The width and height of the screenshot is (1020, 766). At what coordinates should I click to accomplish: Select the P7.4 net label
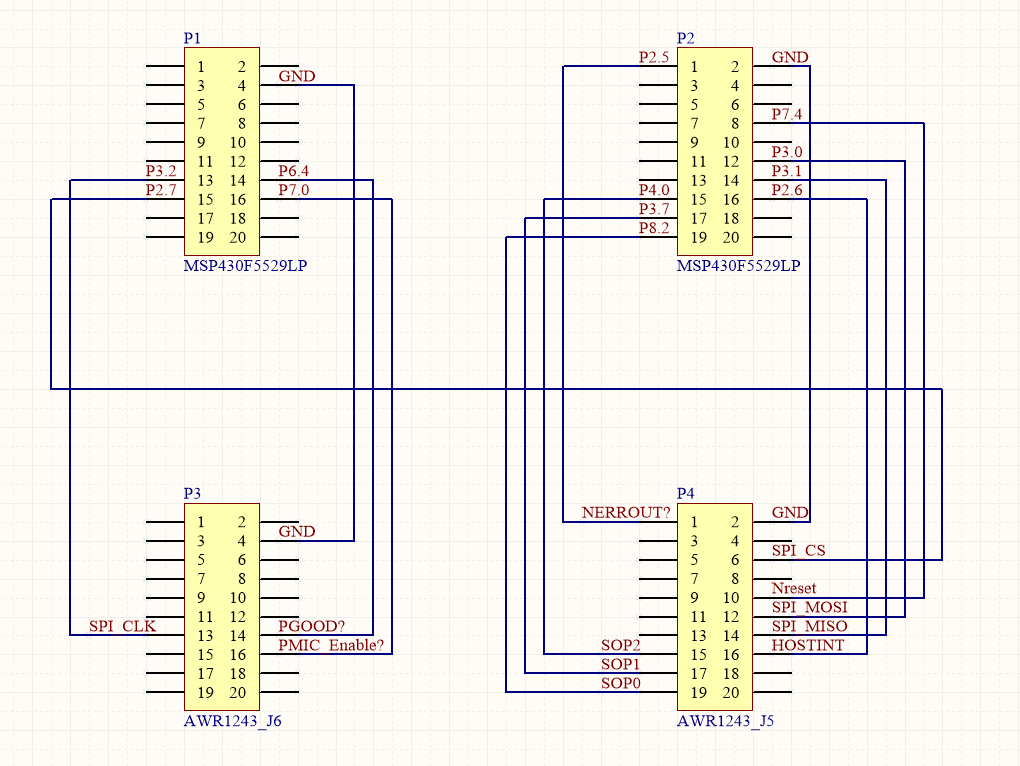click(786, 114)
